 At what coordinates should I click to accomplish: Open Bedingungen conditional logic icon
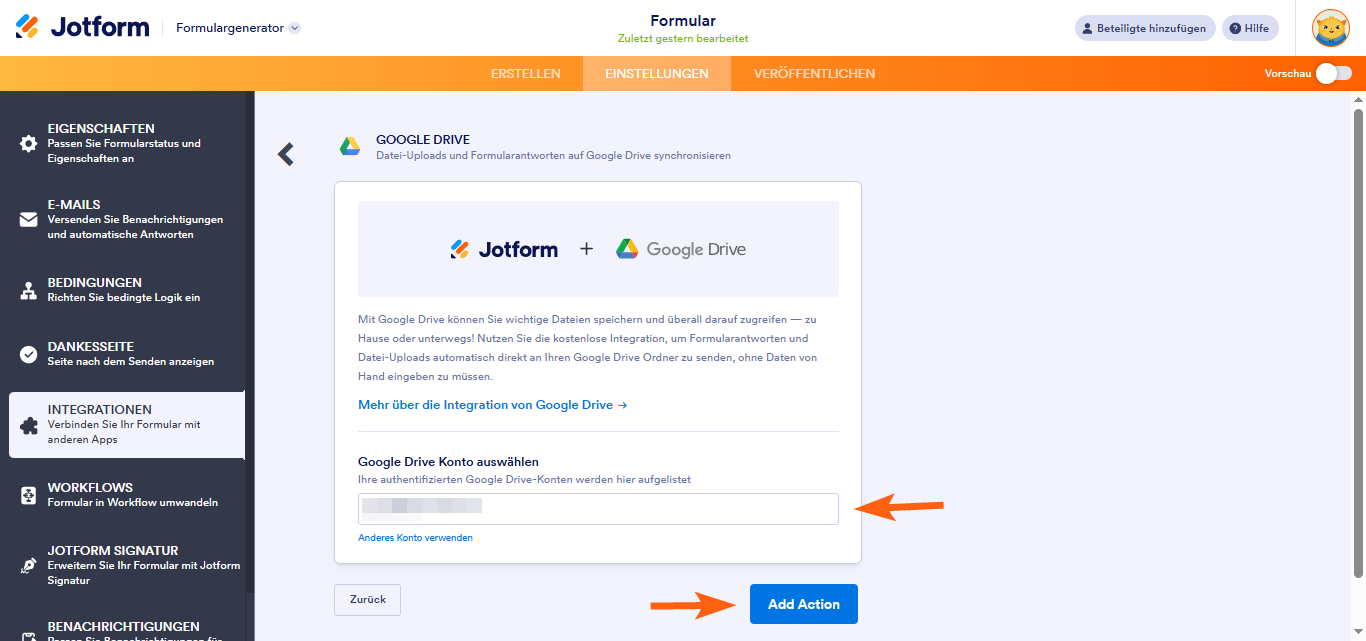pyautogui.click(x=29, y=291)
